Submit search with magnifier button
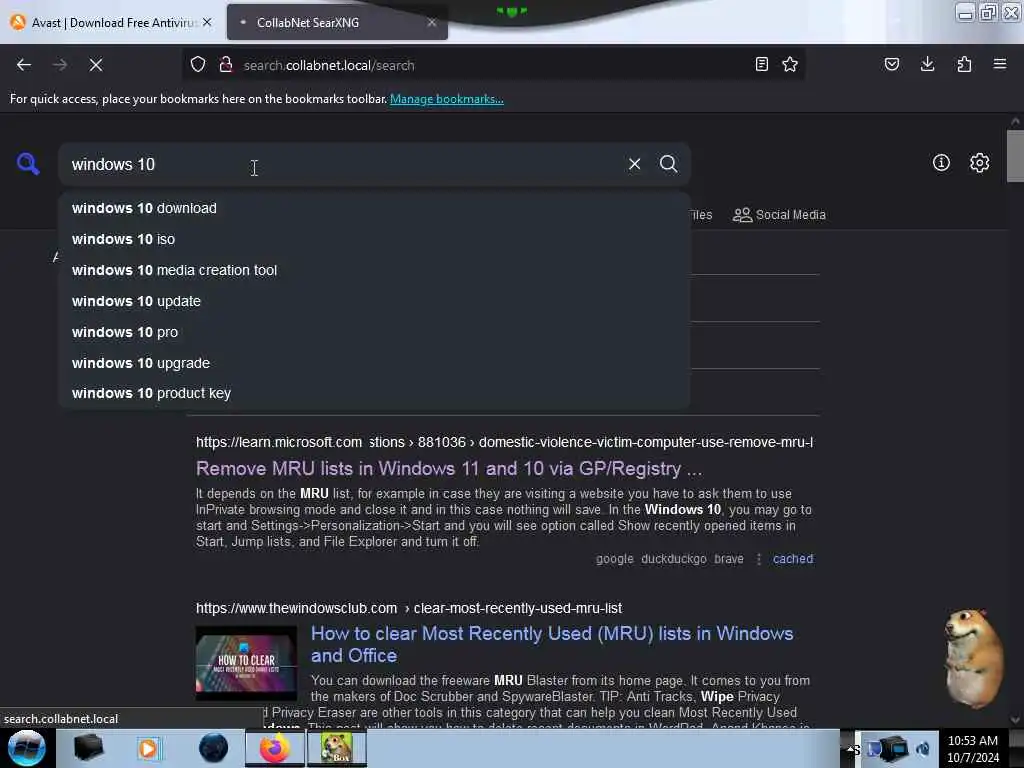The width and height of the screenshot is (1024, 768). coord(668,164)
